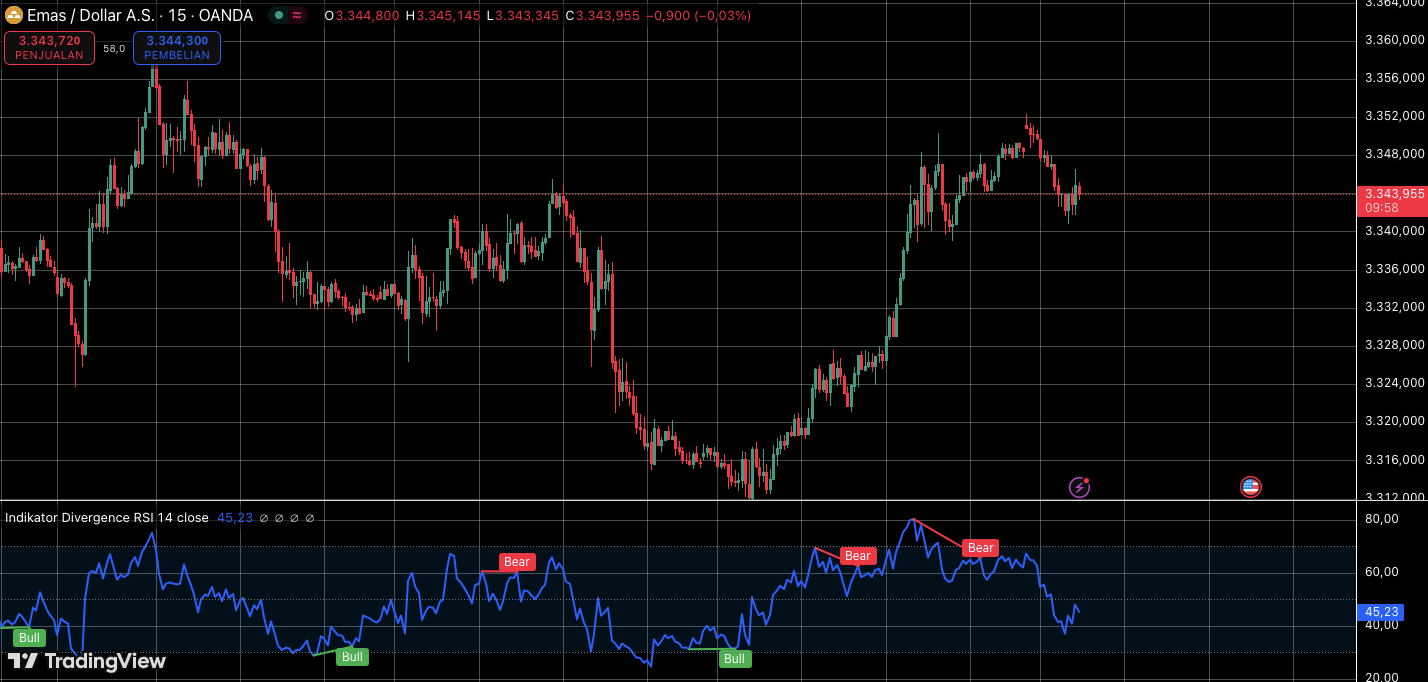Click the US flag economic event icon

coord(1250,487)
